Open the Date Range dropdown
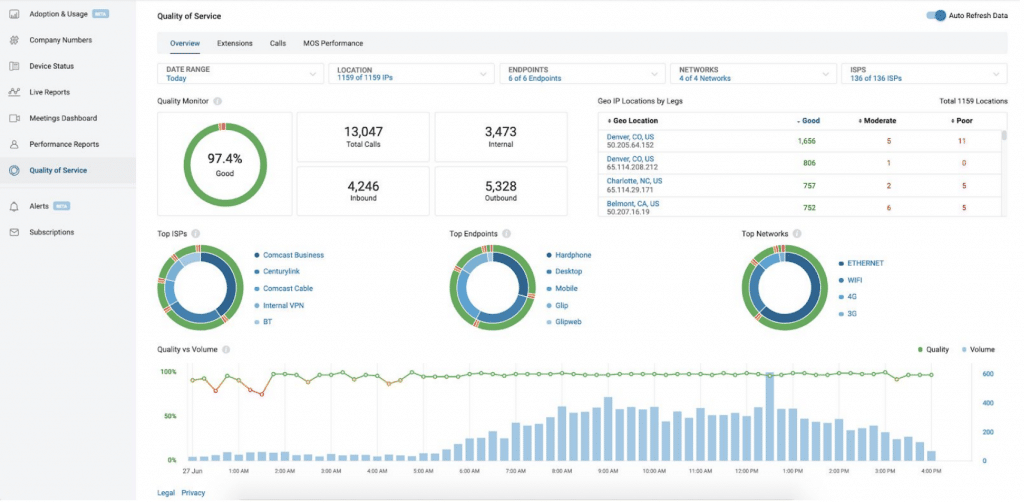 240,74
